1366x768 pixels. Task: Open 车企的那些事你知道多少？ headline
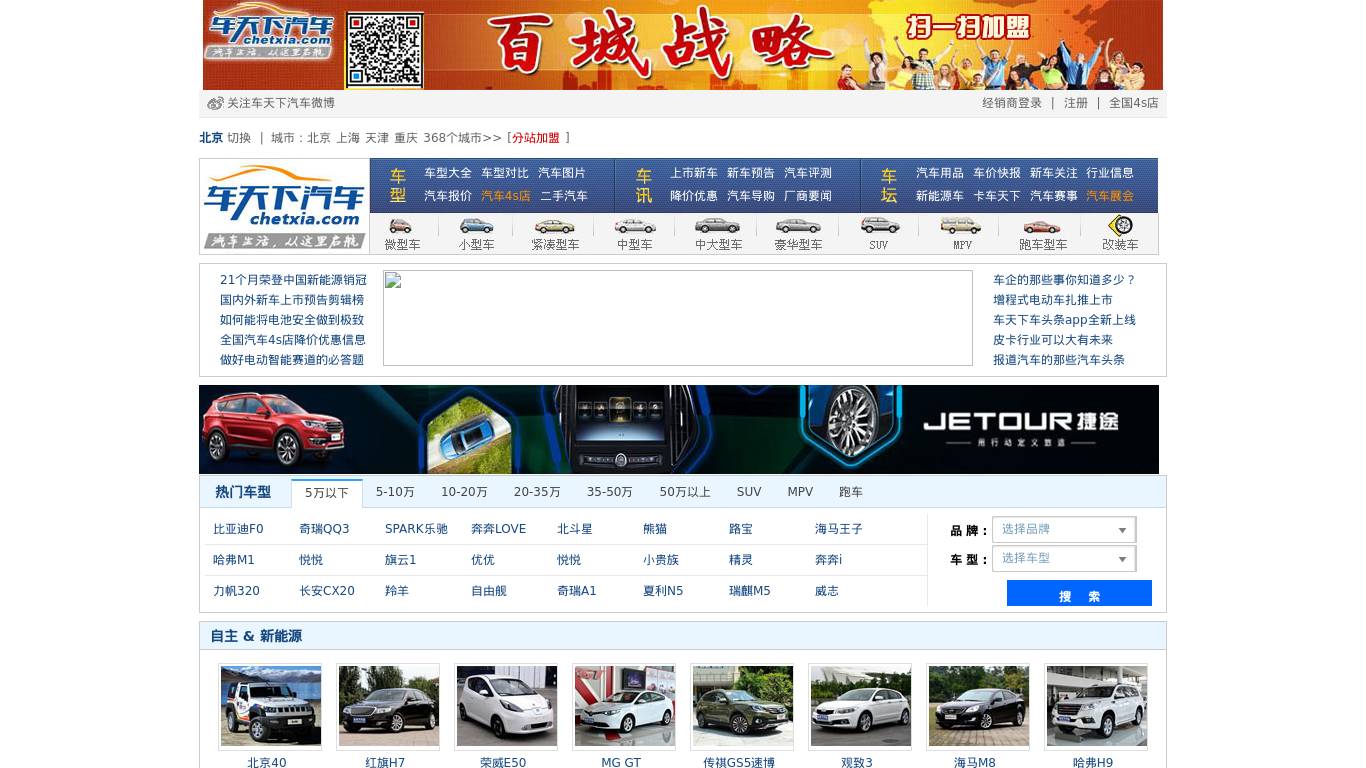1064,280
